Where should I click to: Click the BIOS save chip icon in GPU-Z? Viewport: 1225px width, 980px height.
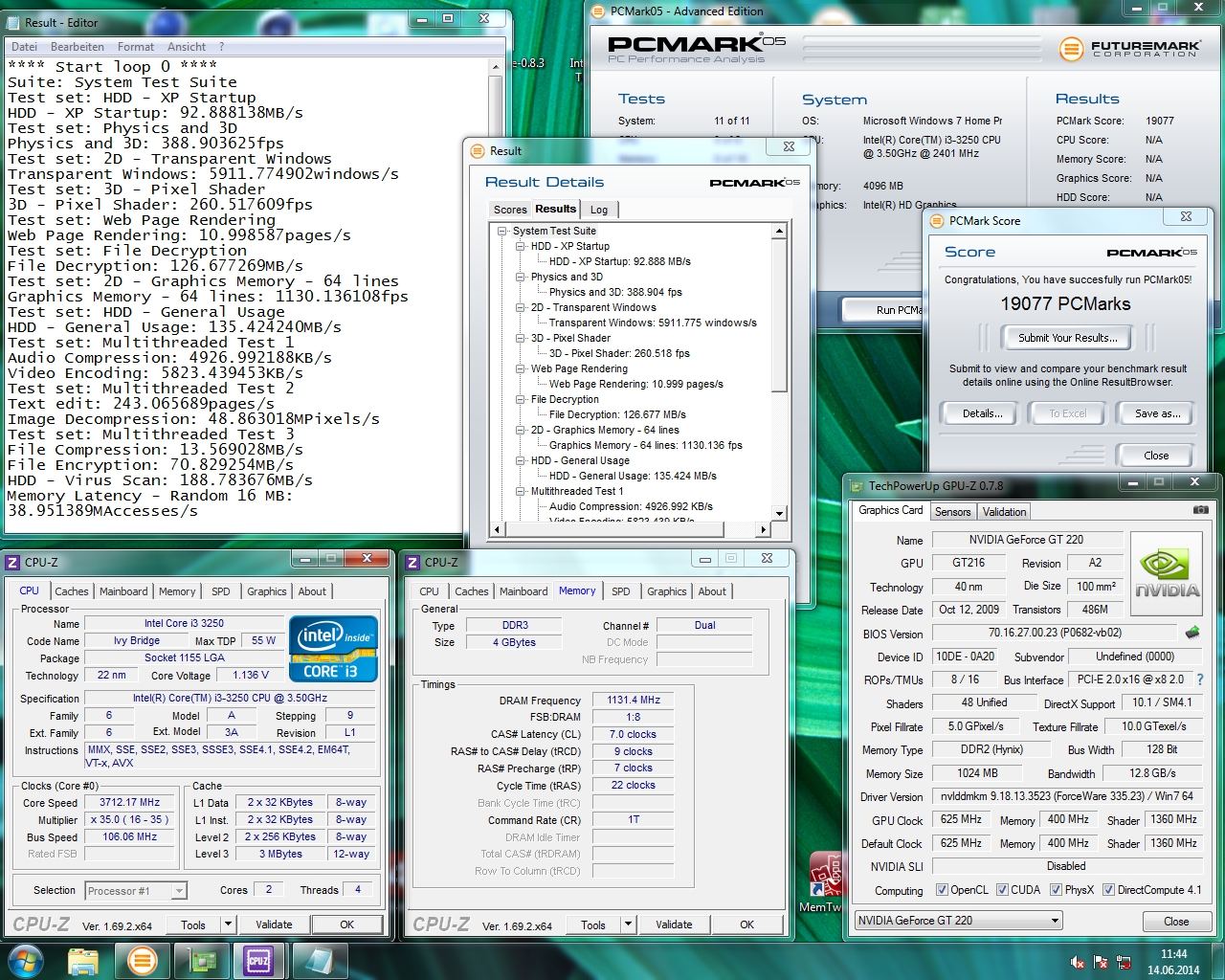click(x=1192, y=633)
